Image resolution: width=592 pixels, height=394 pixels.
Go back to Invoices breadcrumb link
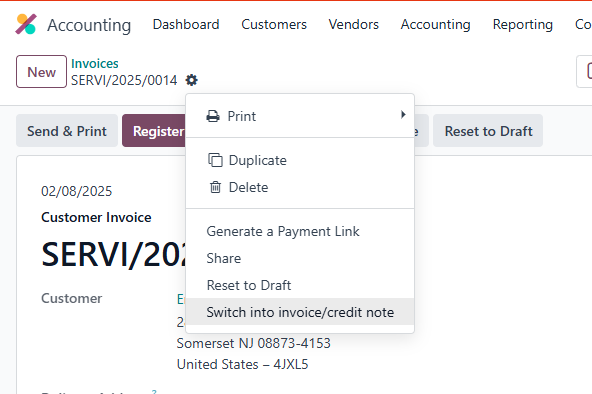pyautogui.click(x=95, y=63)
